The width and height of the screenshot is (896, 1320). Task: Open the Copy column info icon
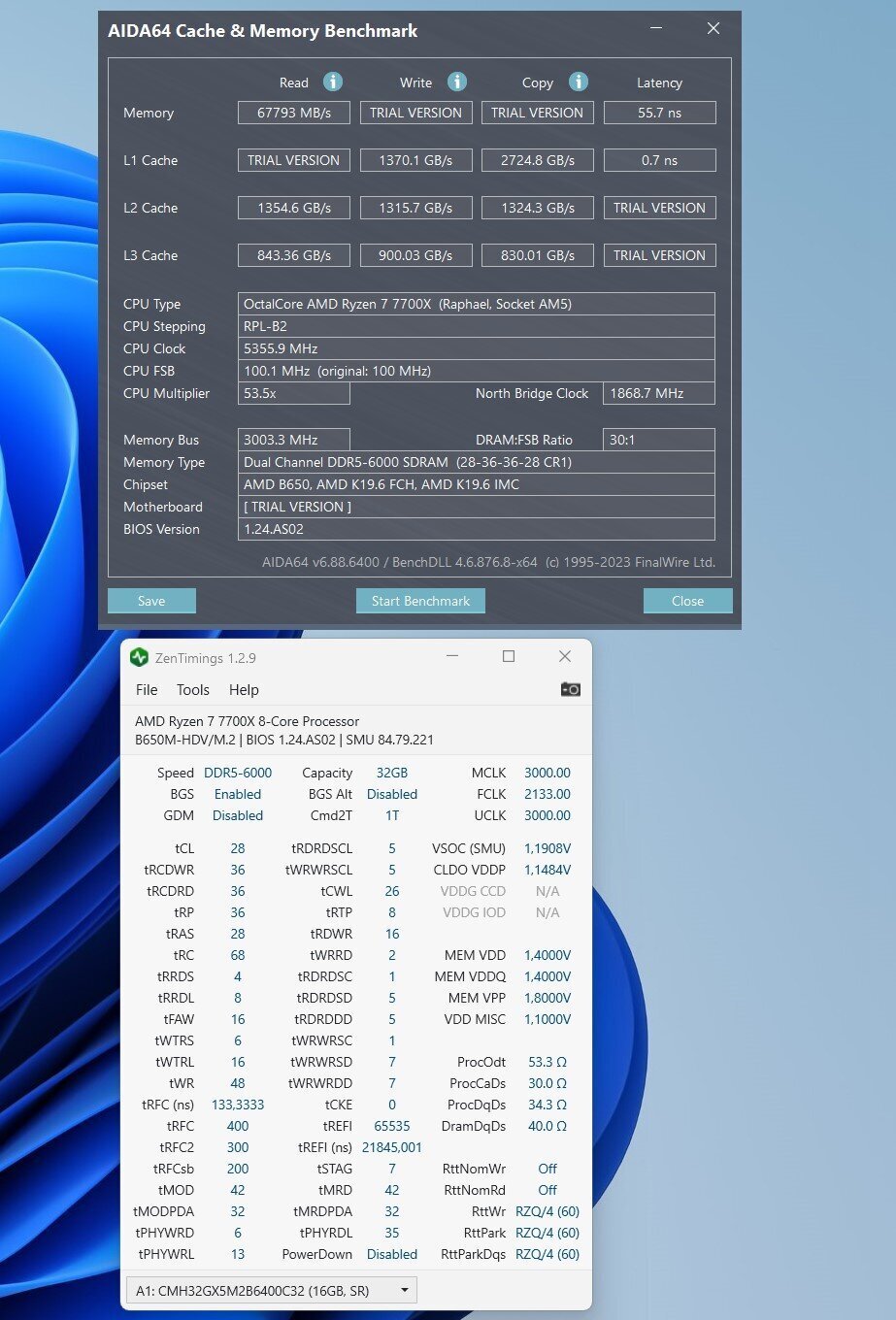coord(578,82)
